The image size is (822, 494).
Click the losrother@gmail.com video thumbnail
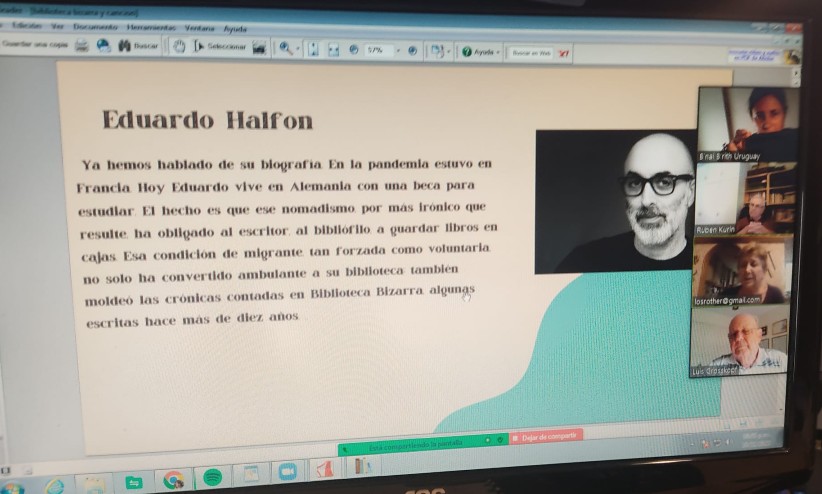click(x=741, y=271)
